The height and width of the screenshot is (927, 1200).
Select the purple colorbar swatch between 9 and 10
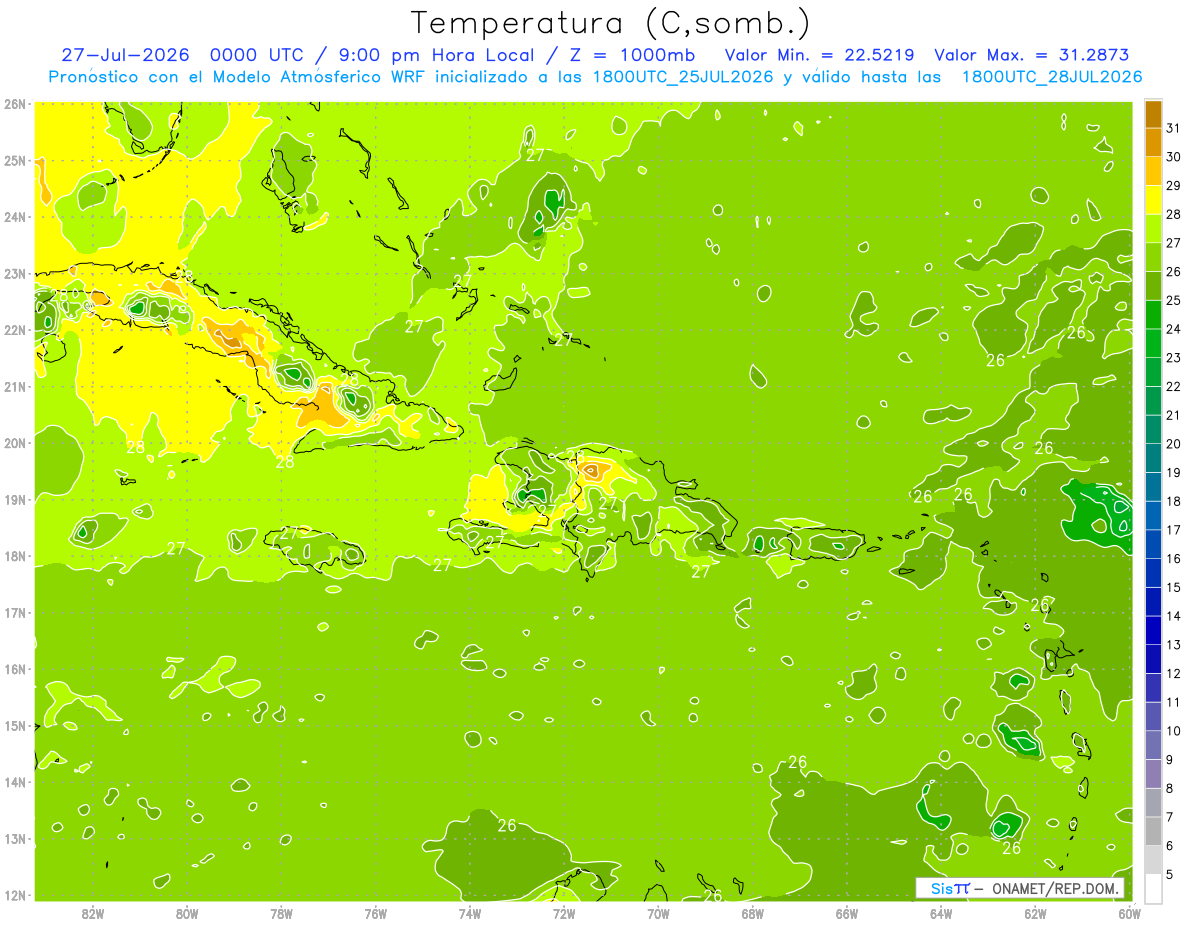[1153, 744]
